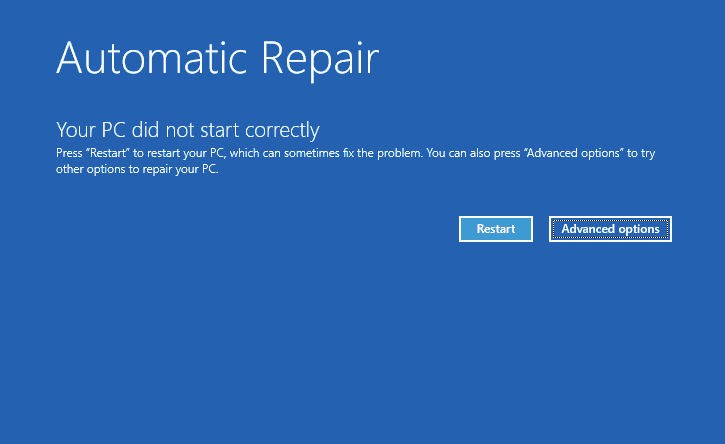This screenshot has width=725, height=444.
Task: Click the word "Press" starting the description
Action: [x=68, y=154]
